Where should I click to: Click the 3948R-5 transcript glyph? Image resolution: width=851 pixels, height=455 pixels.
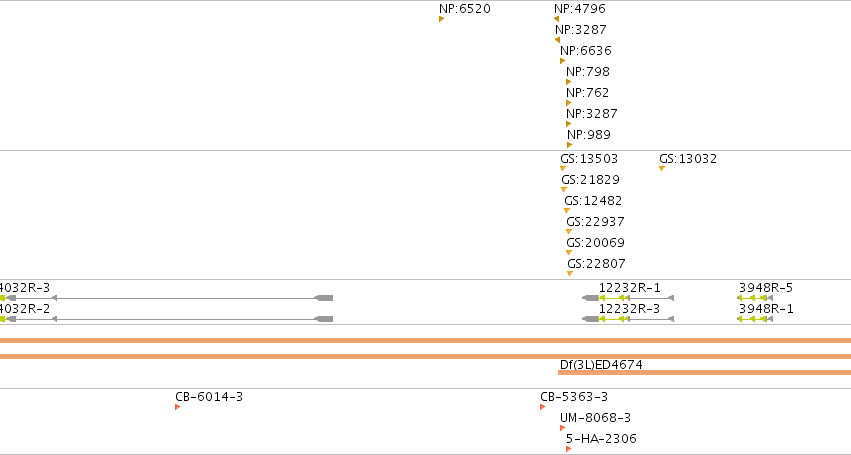pos(755,298)
